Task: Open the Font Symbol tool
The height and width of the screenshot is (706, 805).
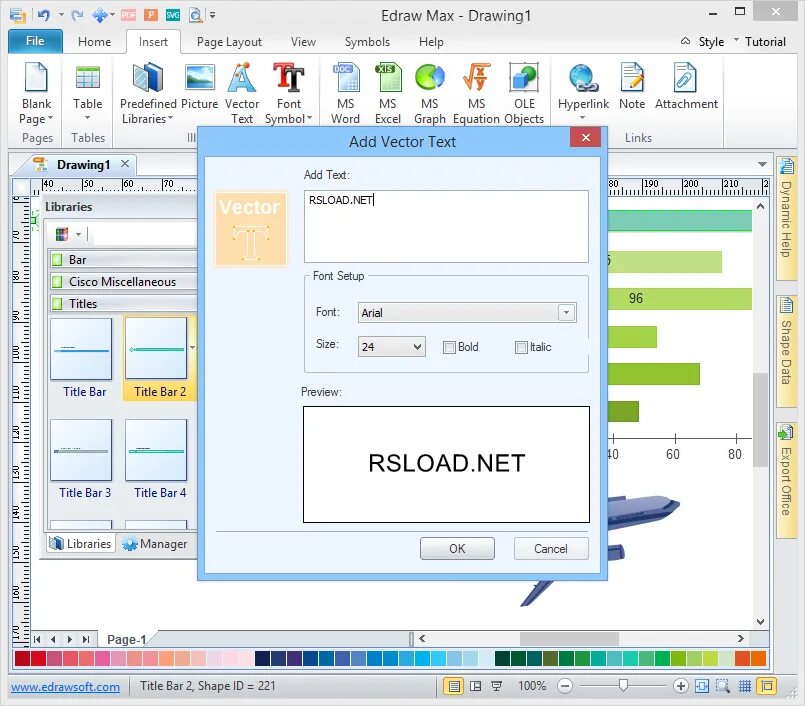Action: point(289,92)
